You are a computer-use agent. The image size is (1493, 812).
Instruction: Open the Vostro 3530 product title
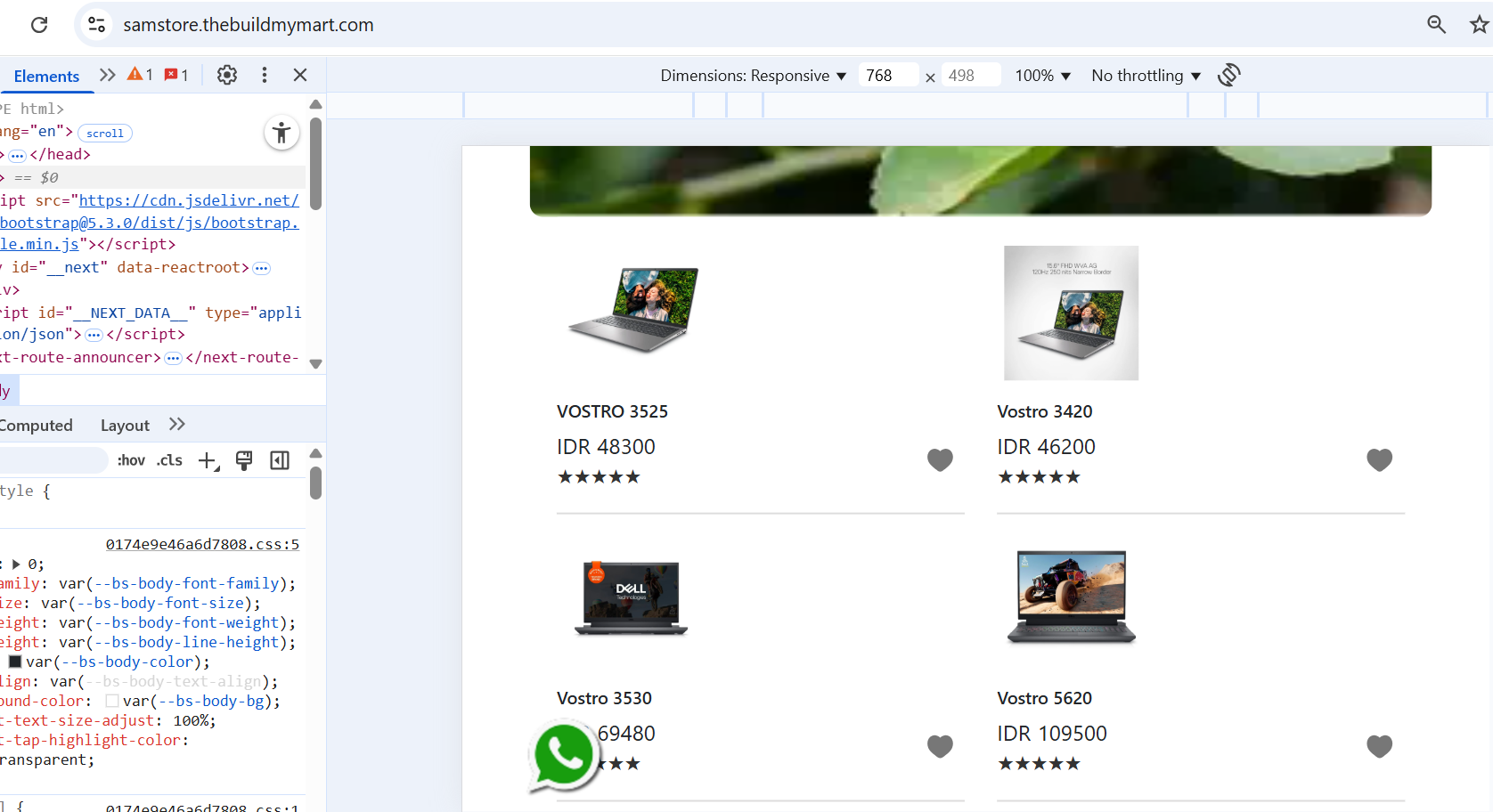604,698
